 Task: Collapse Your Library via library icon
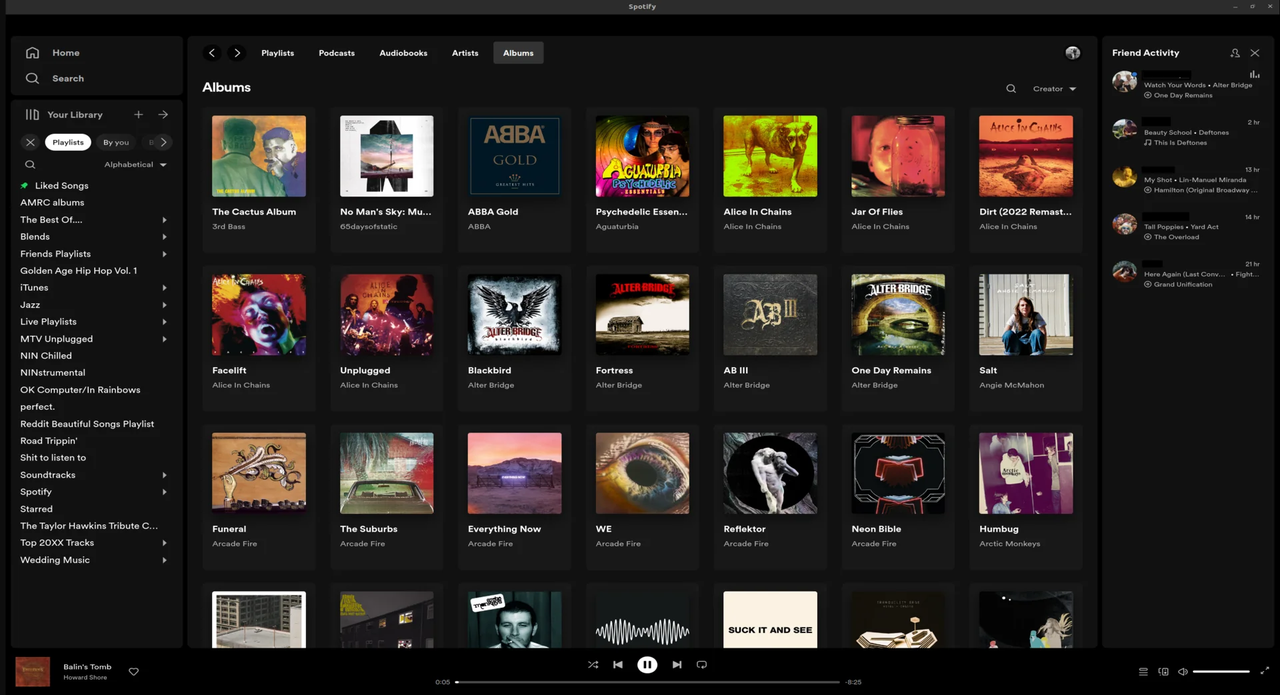(x=32, y=115)
